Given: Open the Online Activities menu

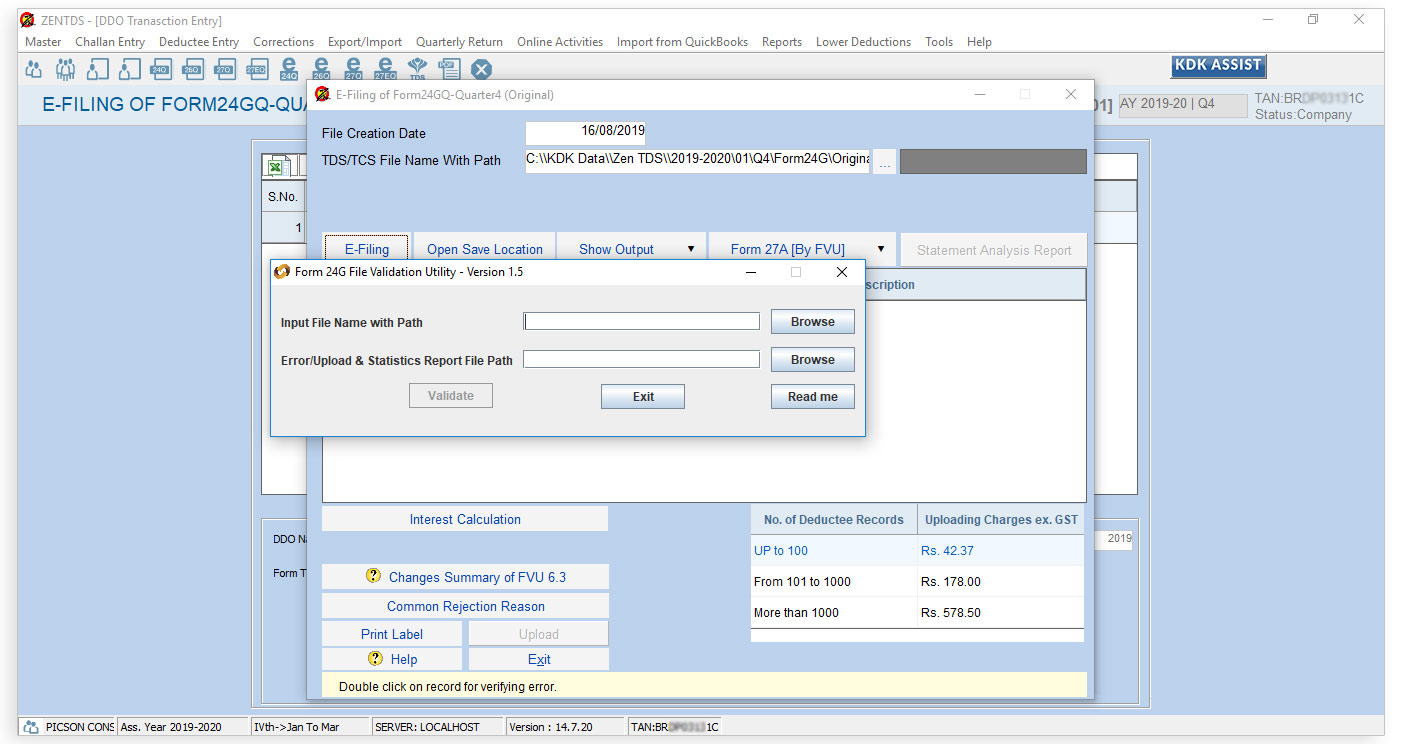Looking at the screenshot, I should click(560, 42).
